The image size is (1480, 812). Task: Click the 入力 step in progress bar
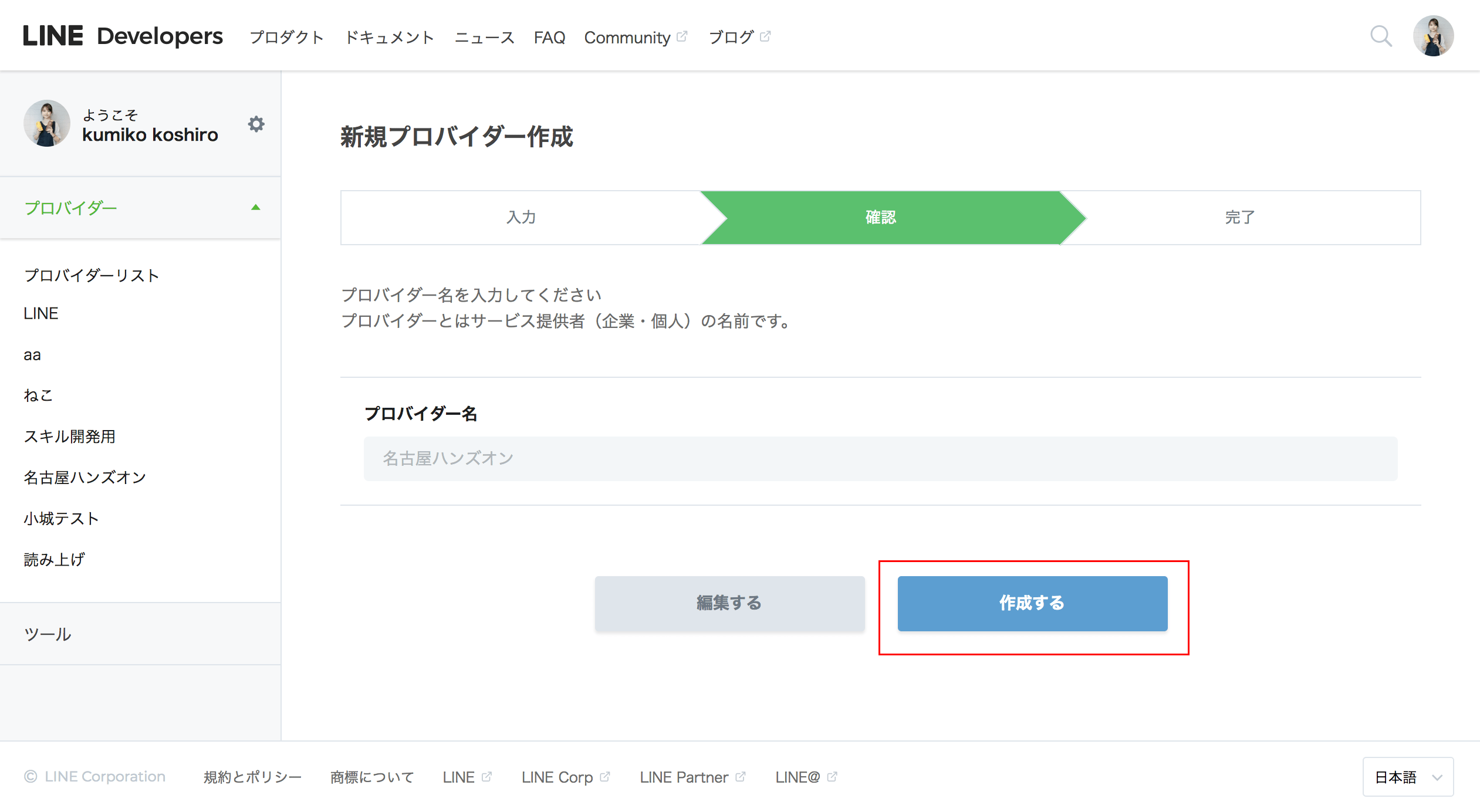[x=521, y=217]
